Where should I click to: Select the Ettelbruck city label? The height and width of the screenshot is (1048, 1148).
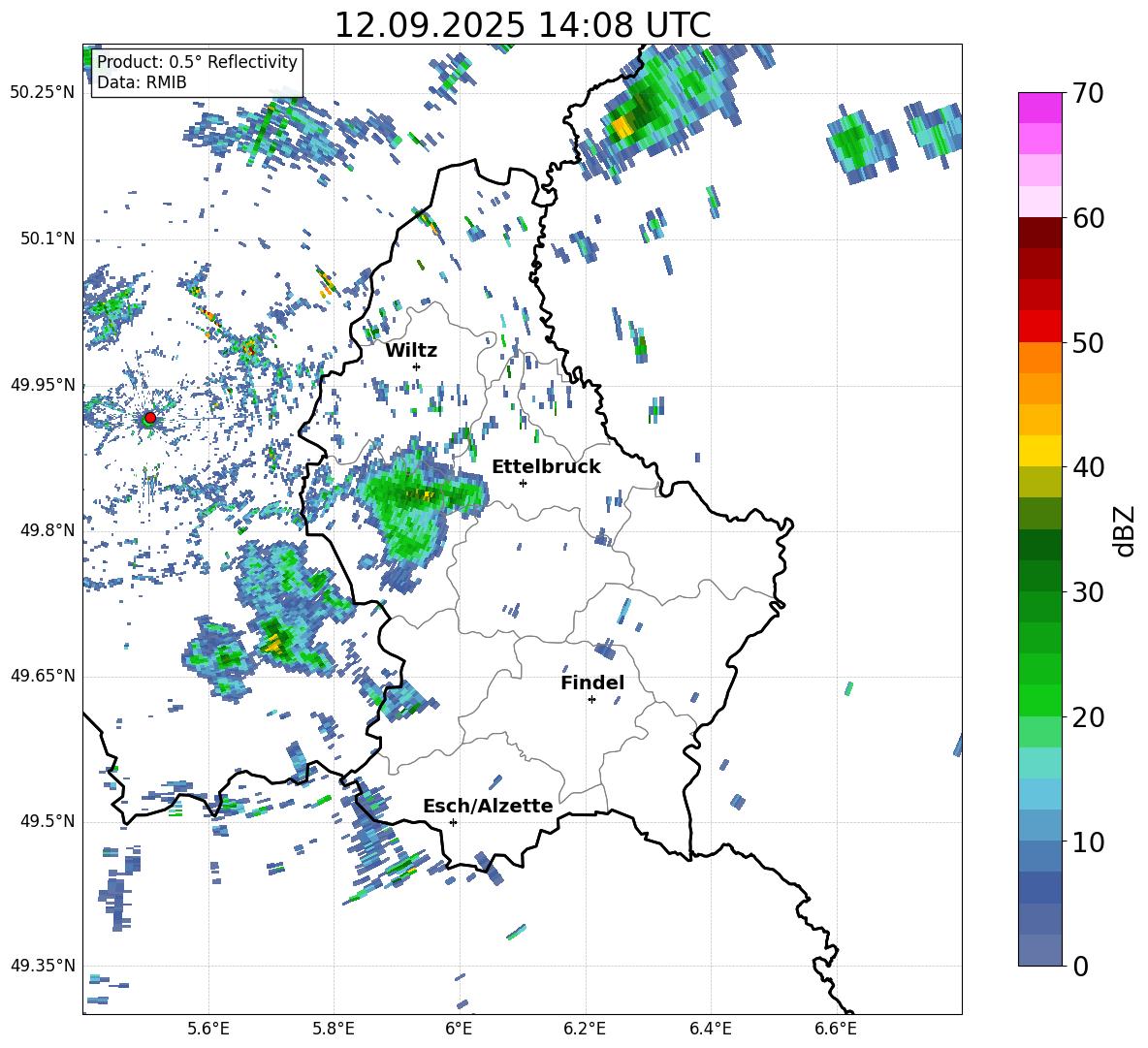coord(546,467)
